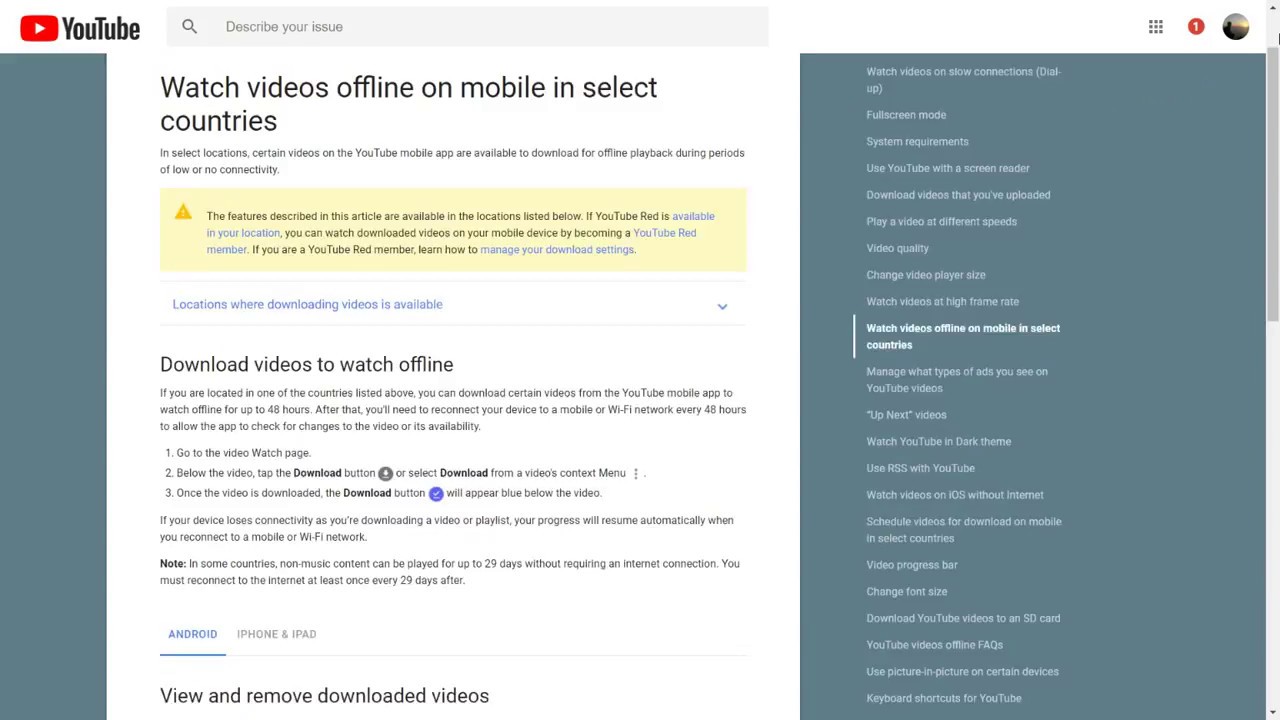Click the 'View and remove downloaded videos' heading
Viewport: 1280px width, 720px height.
pyautogui.click(x=324, y=696)
